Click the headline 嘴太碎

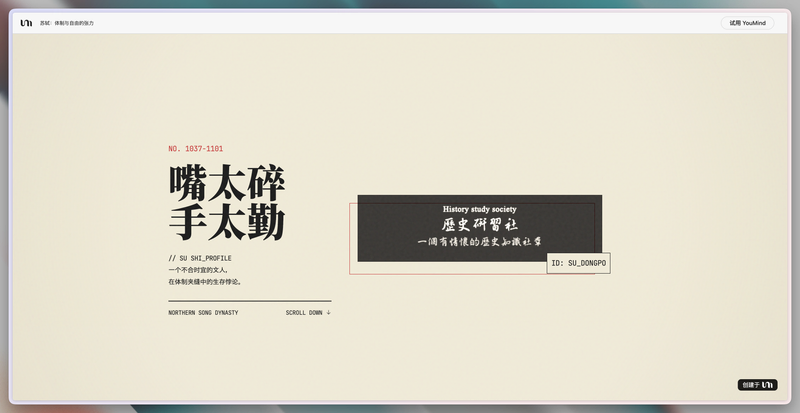pyautogui.click(x=227, y=183)
